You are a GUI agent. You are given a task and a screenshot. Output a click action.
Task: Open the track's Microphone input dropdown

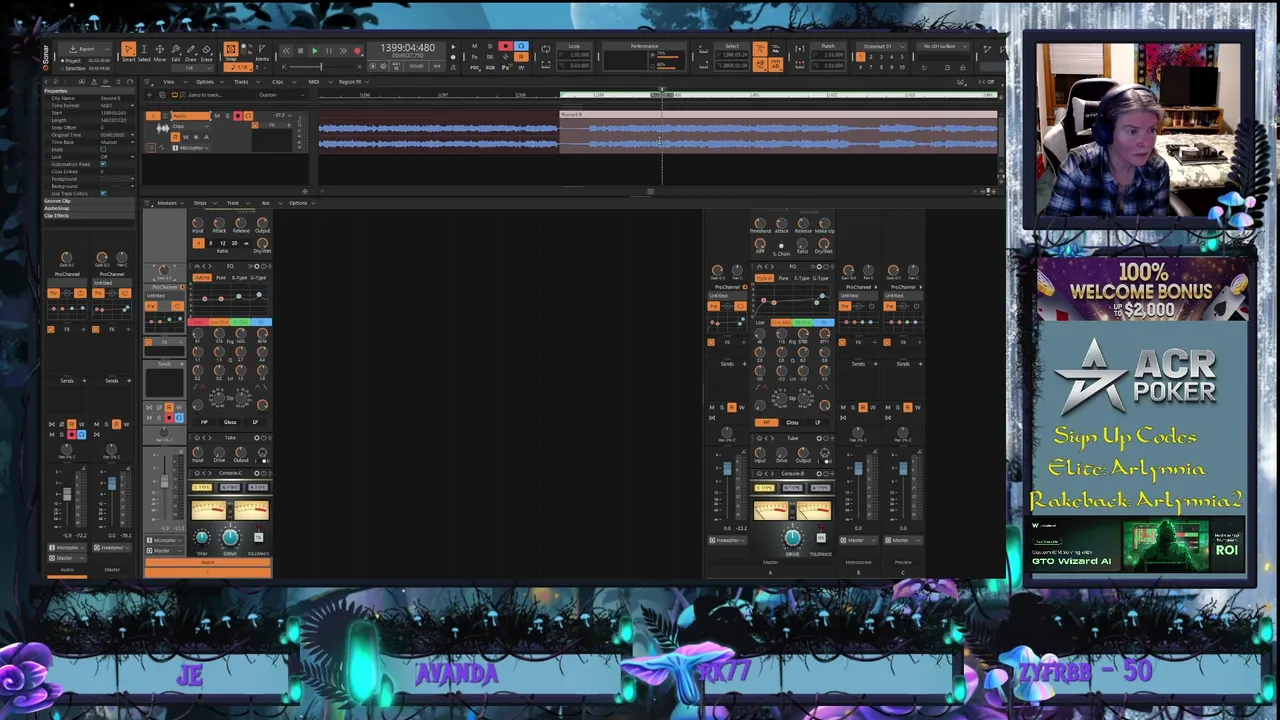191,148
